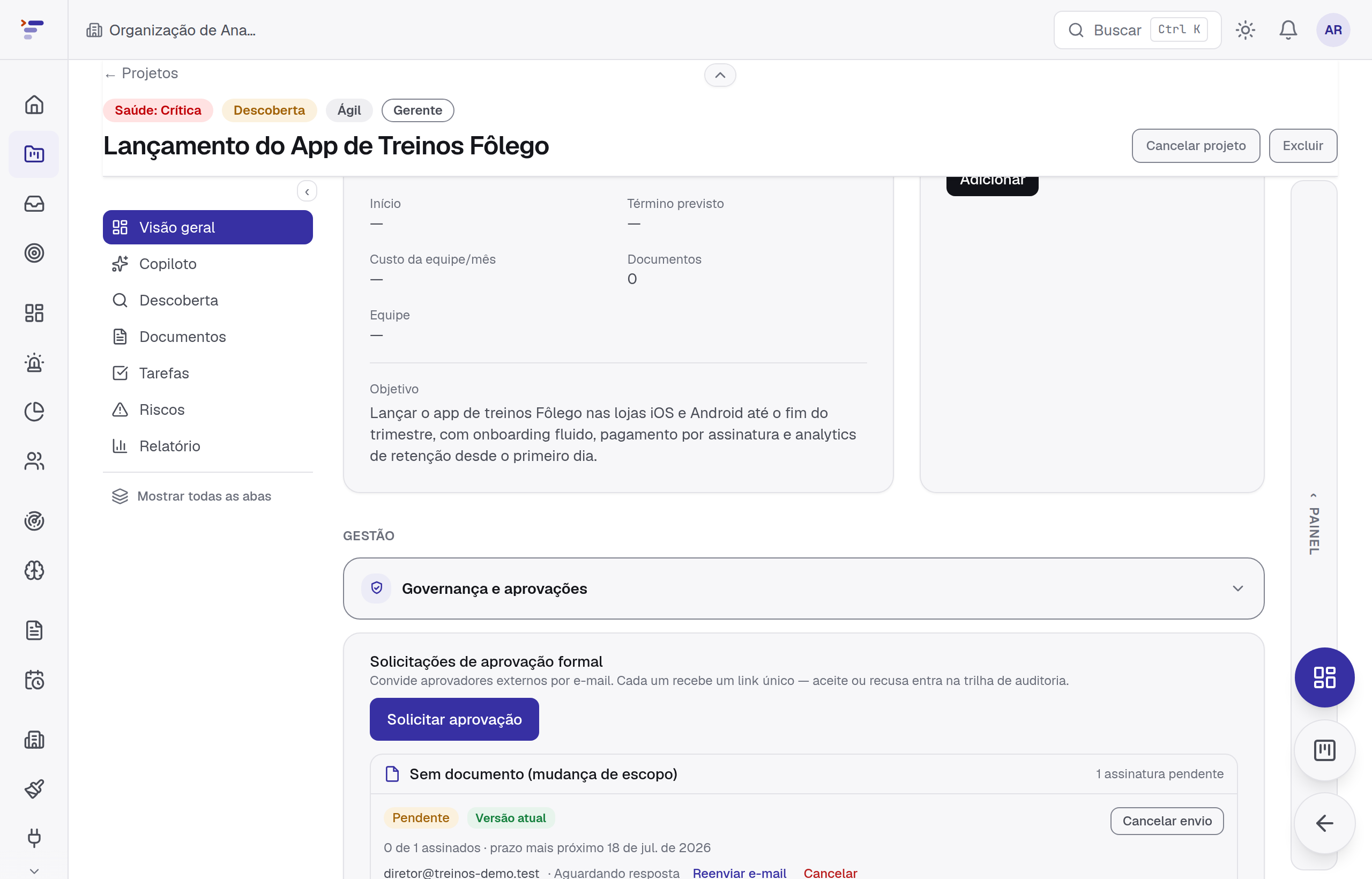Select the Visão geral tab
The height and width of the screenshot is (879, 1372).
(208, 227)
